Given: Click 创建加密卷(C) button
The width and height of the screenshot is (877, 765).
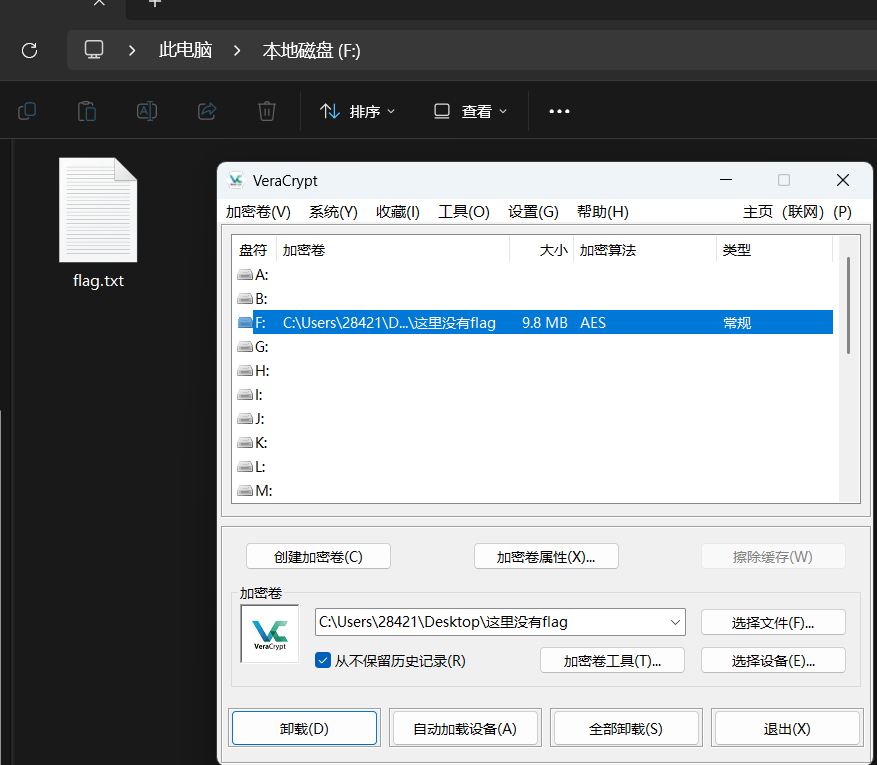Looking at the screenshot, I should pos(318,556).
